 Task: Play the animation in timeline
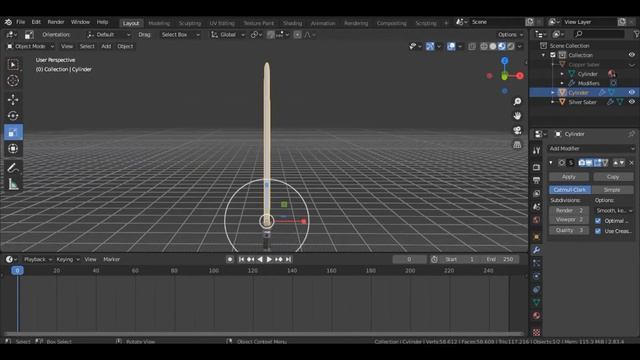click(x=269, y=260)
